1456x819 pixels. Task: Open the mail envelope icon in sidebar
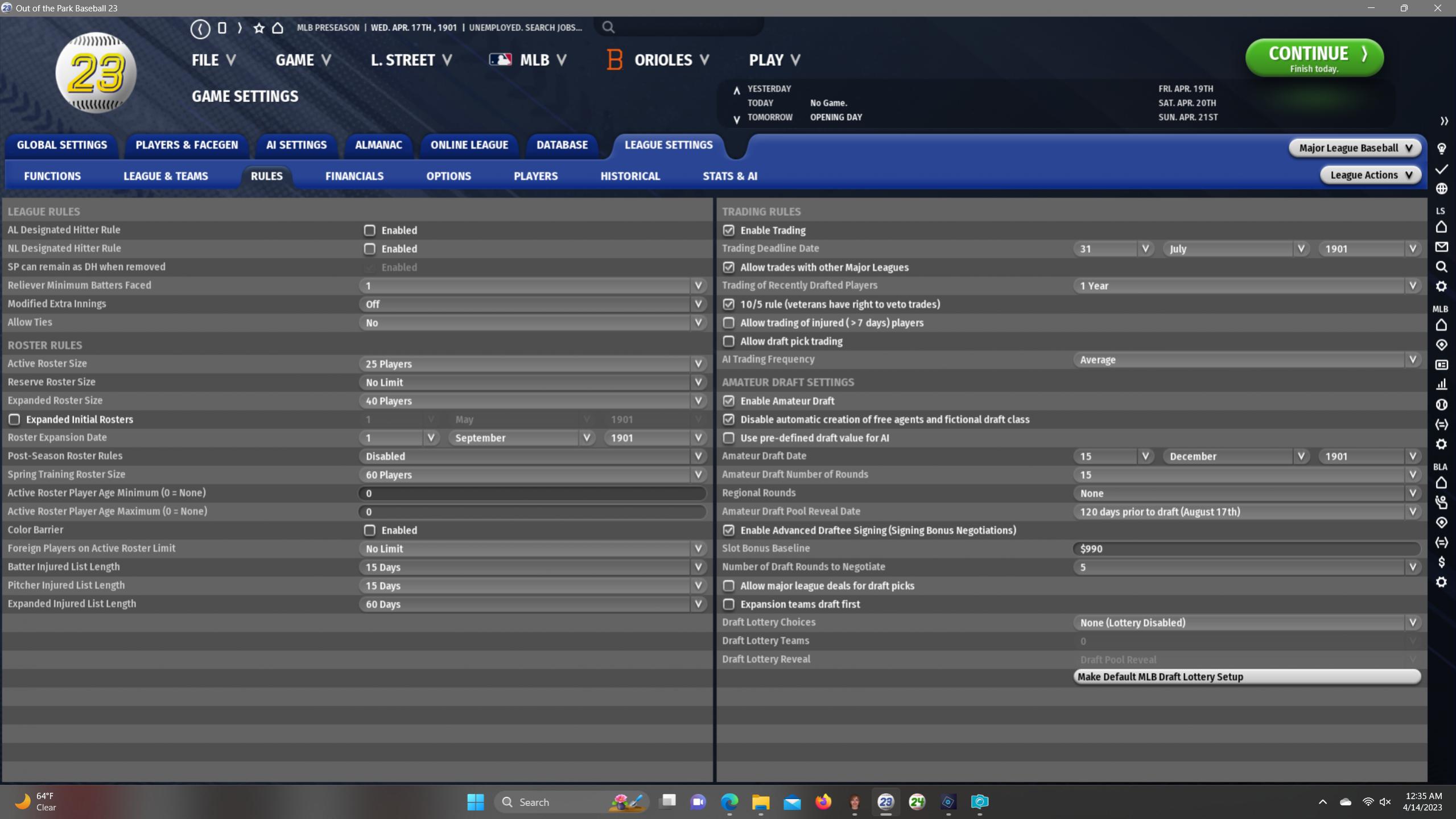point(1441,247)
